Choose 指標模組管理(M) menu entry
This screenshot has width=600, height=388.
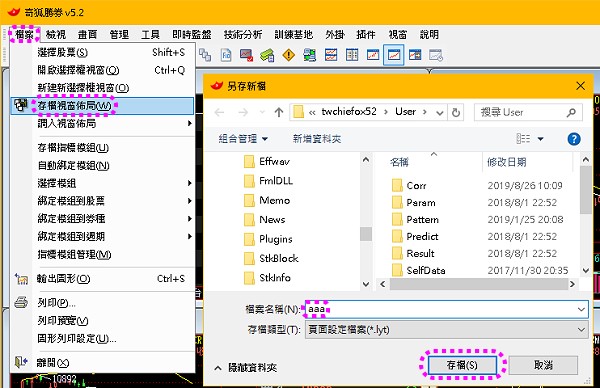tap(103, 254)
